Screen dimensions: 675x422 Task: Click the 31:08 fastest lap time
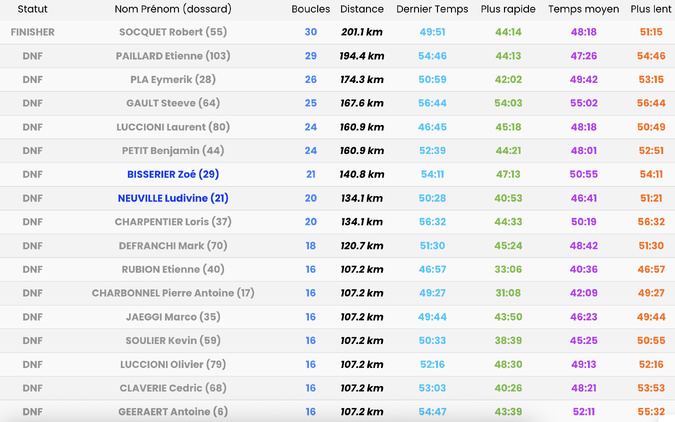point(508,293)
